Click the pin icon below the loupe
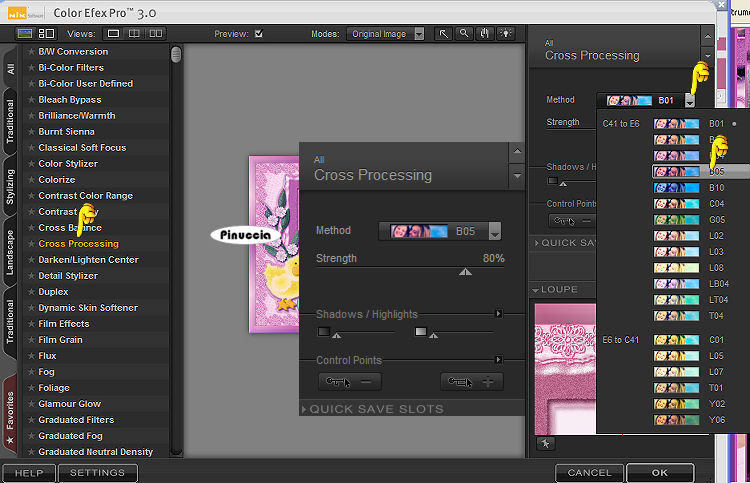The height and width of the screenshot is (483, 750). coord(545,443)
